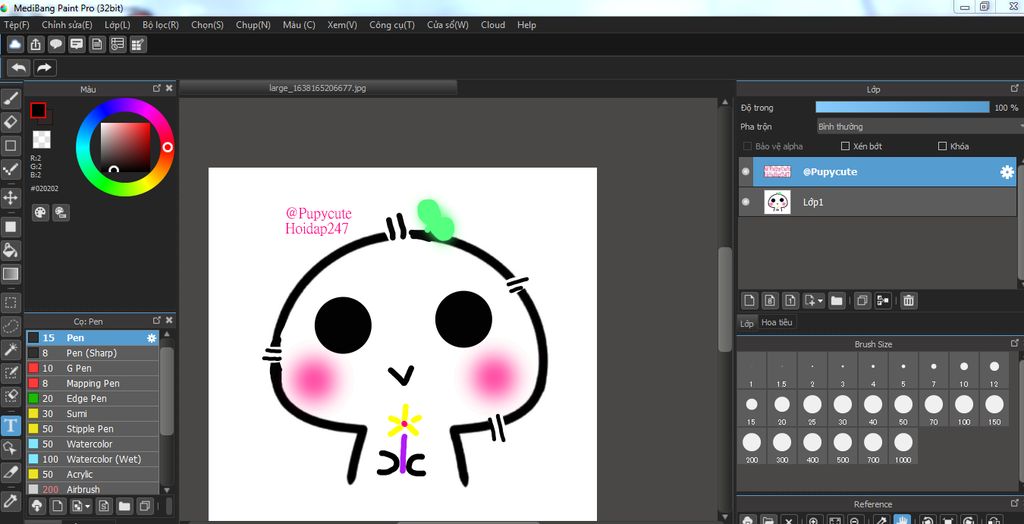The image size is (1024, 524).
Task: Toggle visibility of @Pupycute layer
Action: (x=746, y=172)
